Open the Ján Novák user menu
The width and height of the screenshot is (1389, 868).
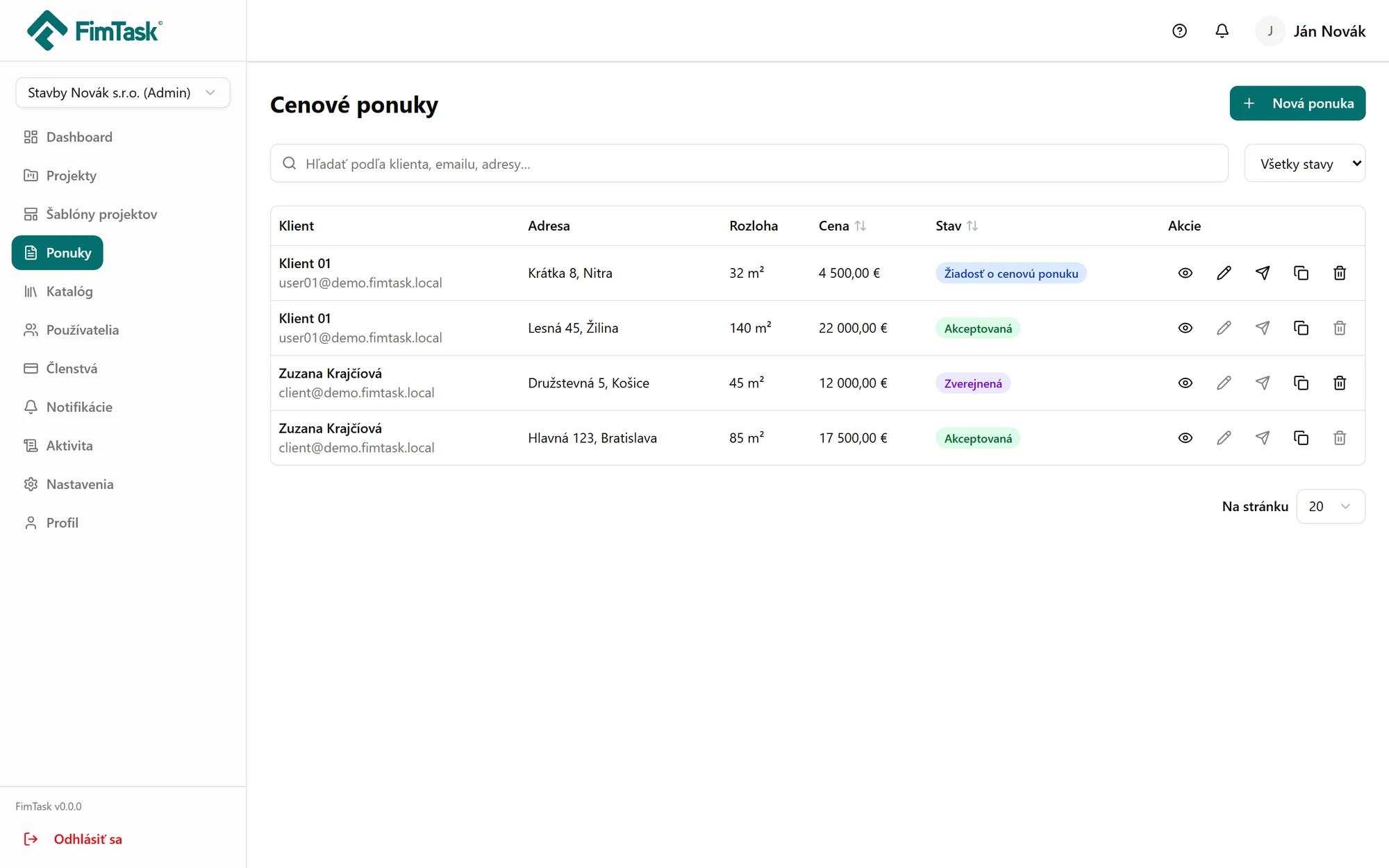tap(1311, 31)
